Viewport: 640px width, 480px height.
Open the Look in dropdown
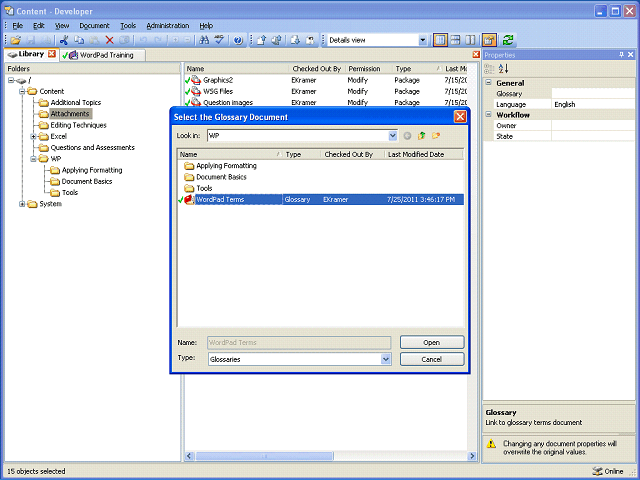[x=393, y=136]
